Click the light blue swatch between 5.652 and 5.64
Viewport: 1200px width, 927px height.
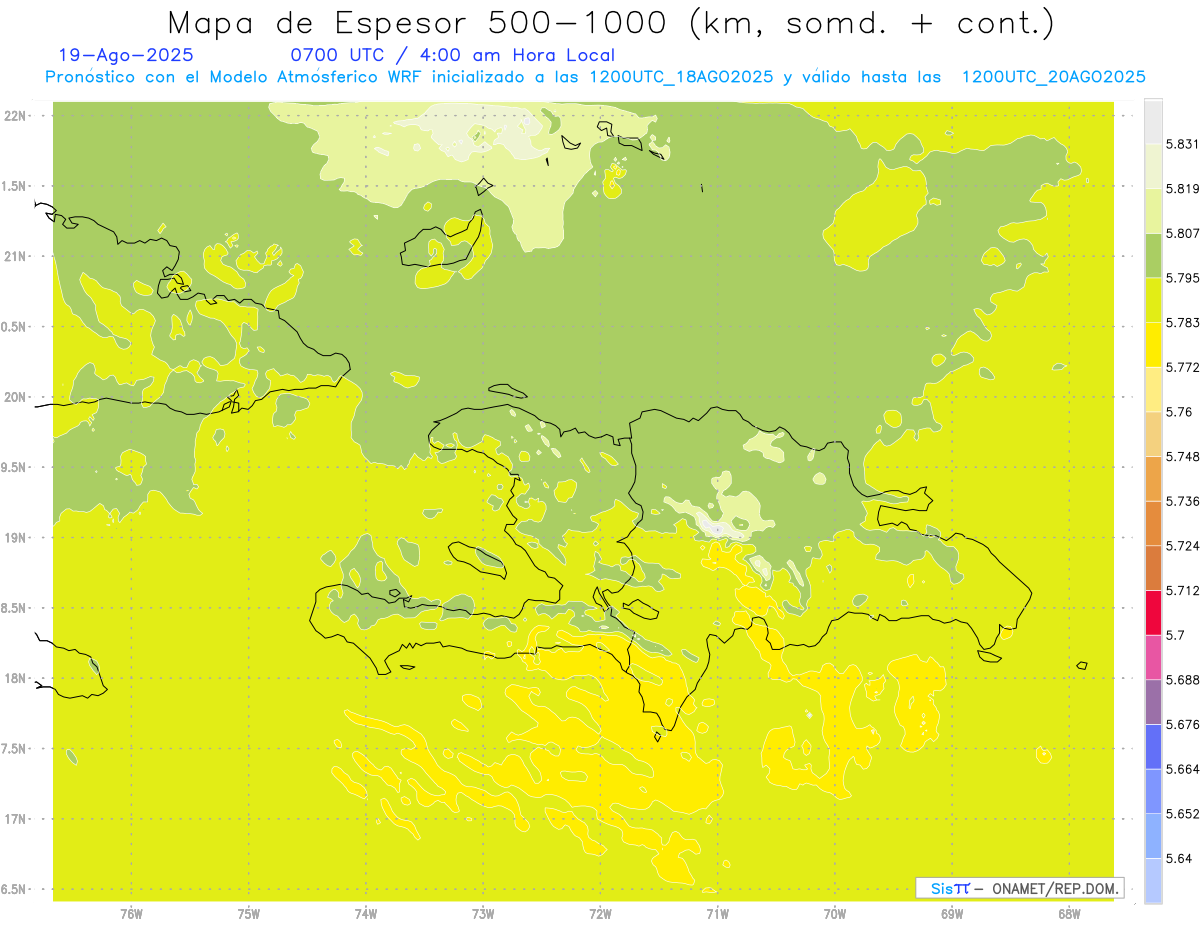click(x=1153, y=835)
